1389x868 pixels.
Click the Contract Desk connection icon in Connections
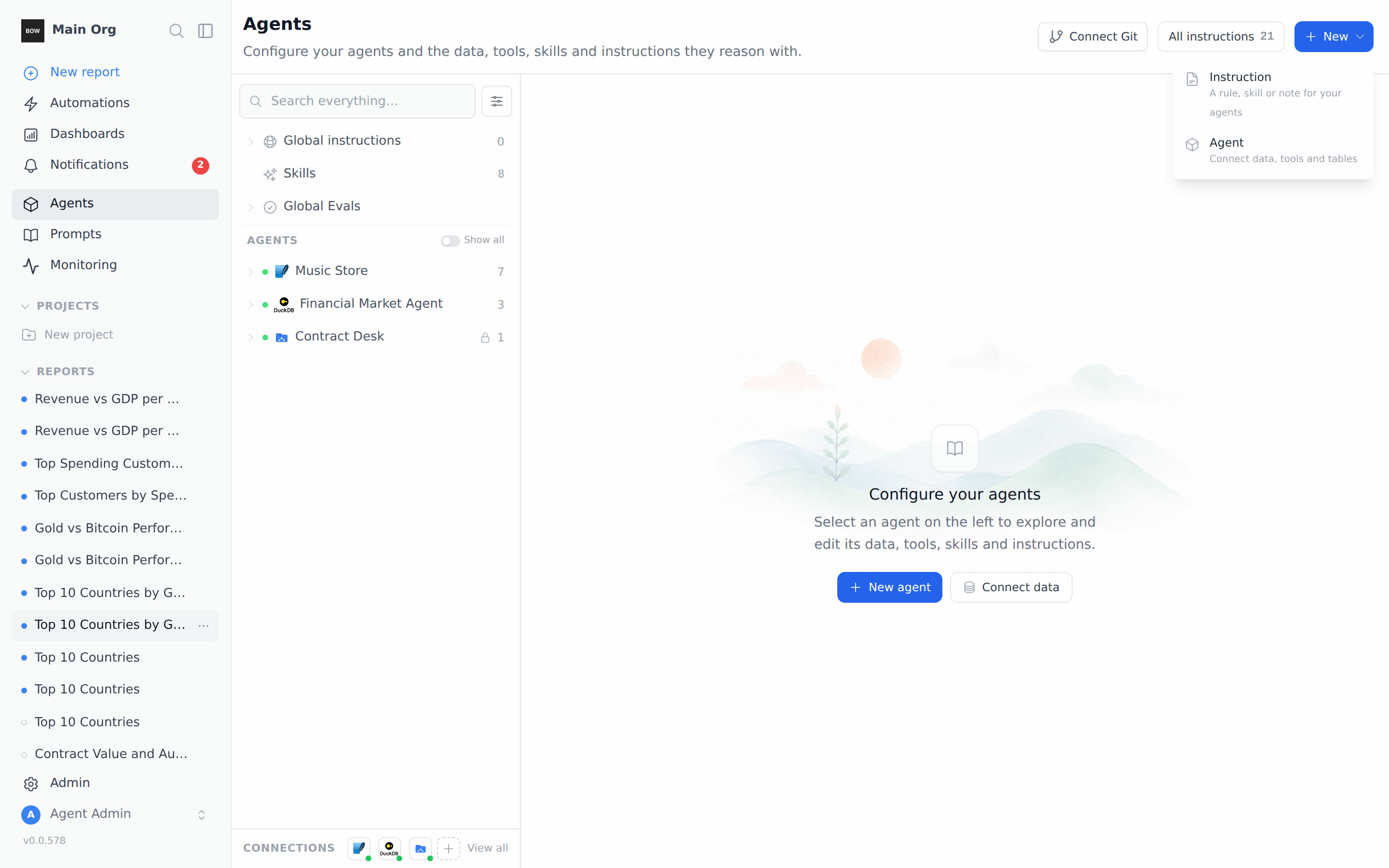point(420,848)
